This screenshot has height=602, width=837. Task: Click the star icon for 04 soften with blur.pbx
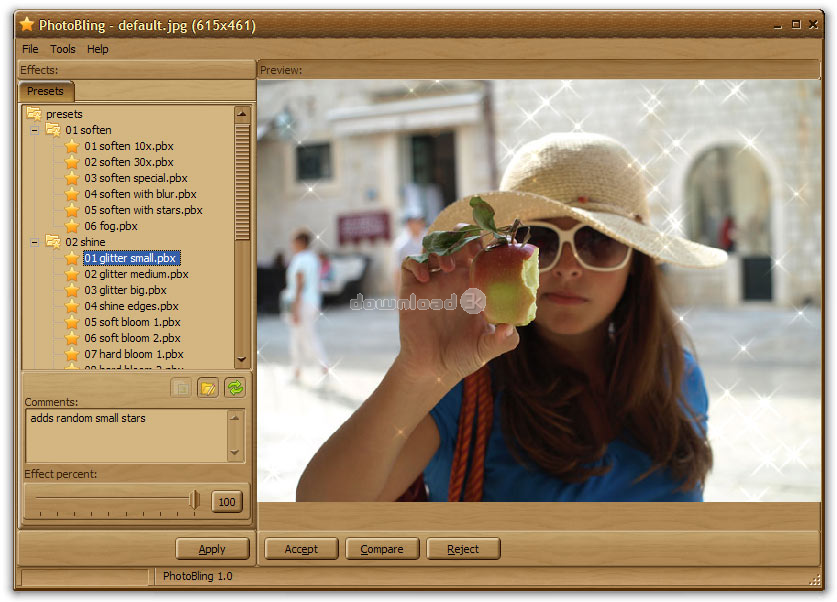72,194
